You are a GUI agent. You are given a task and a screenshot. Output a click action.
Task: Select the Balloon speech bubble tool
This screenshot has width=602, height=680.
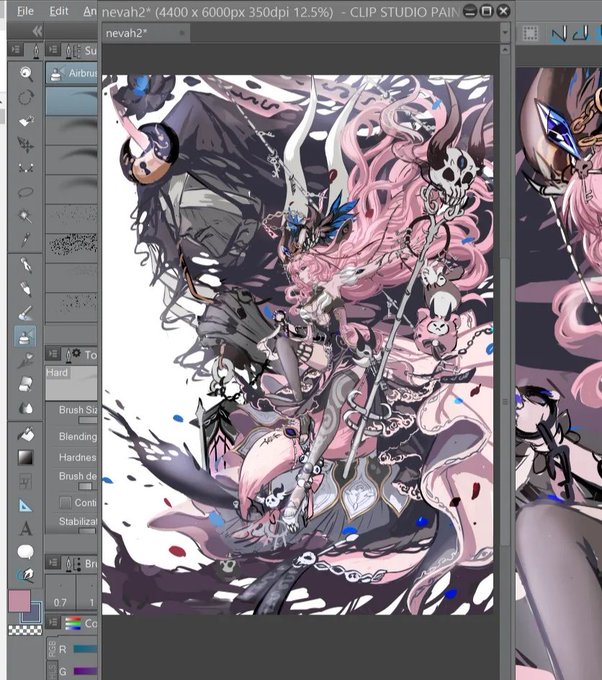point(26,552)
